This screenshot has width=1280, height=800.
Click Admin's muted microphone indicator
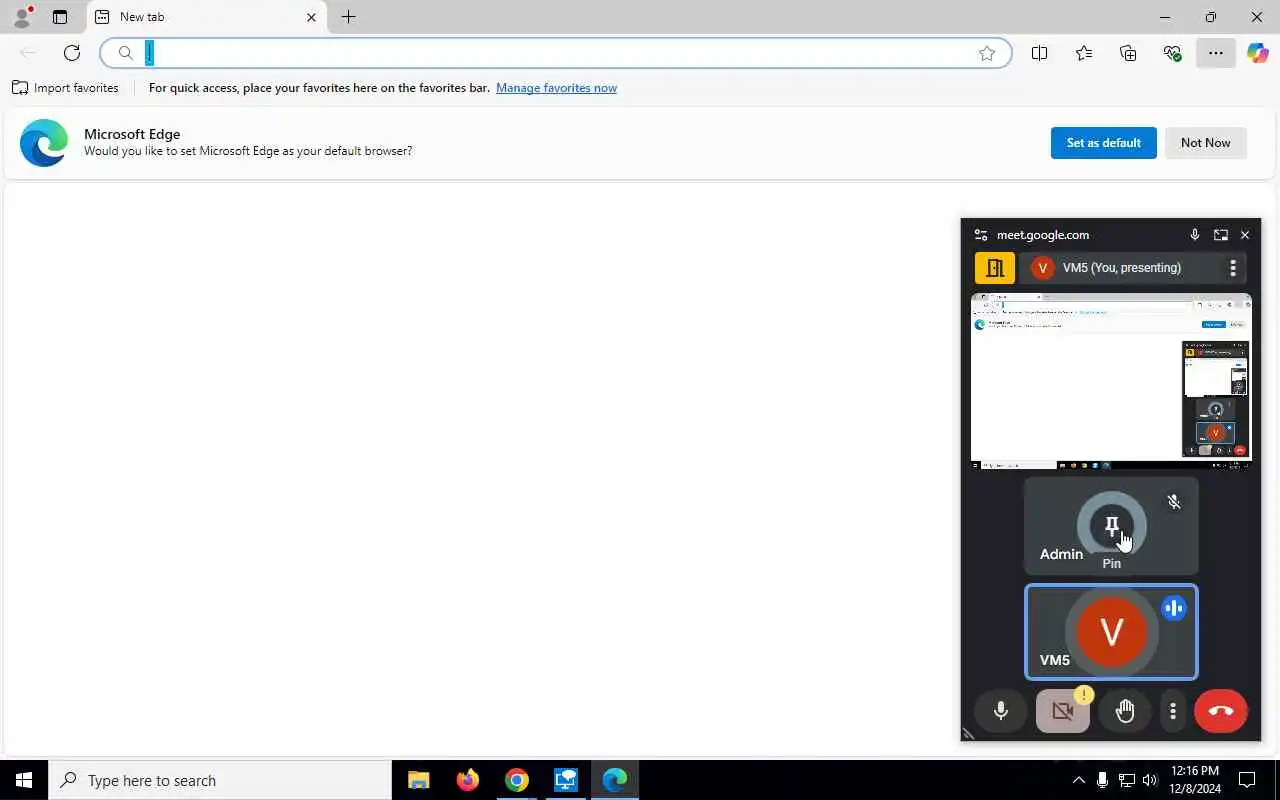click(x=1174, y=502)
